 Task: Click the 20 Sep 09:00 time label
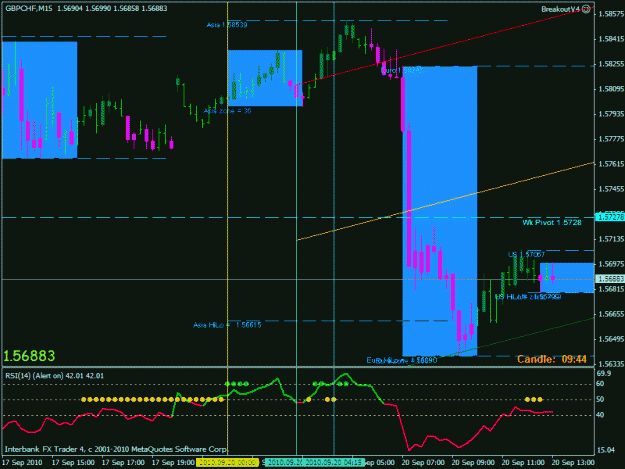tap(473, 463)
